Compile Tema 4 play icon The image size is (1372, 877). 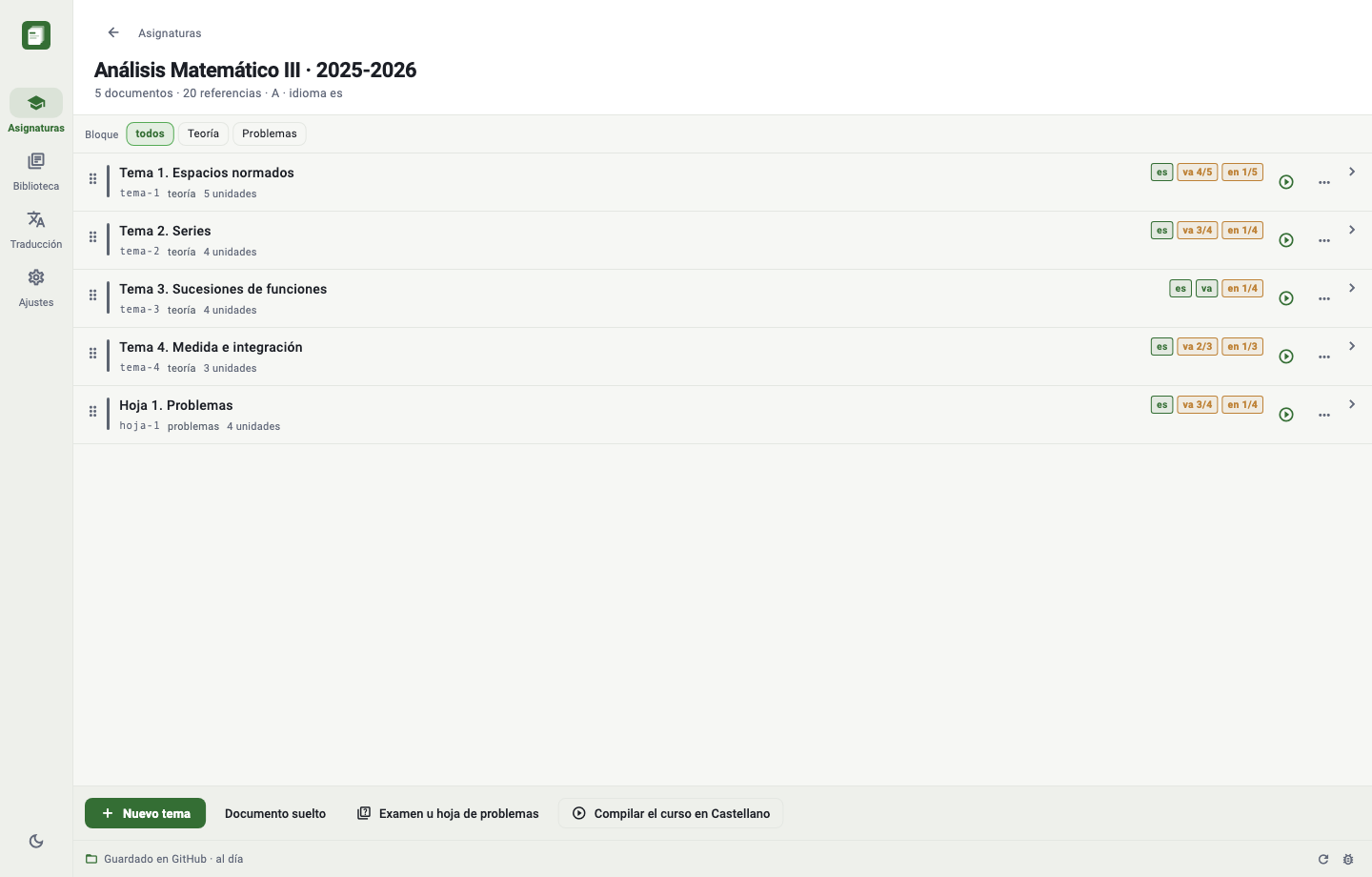[x=1286, y=357]
